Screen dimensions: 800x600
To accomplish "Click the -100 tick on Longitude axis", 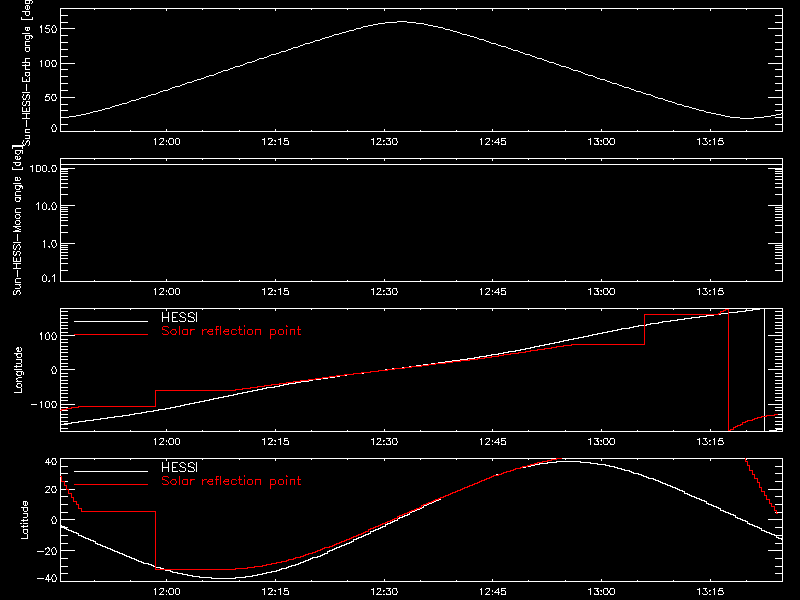I will tap(44, 404).
